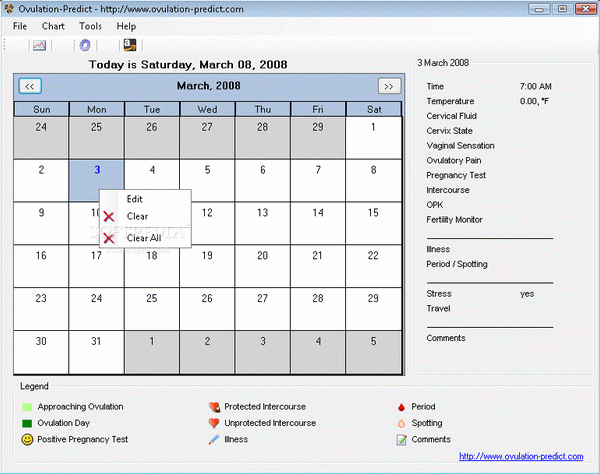Select greyed February 29 calendar cell
This screenshot has width=600, height=474.
[318, 138]
